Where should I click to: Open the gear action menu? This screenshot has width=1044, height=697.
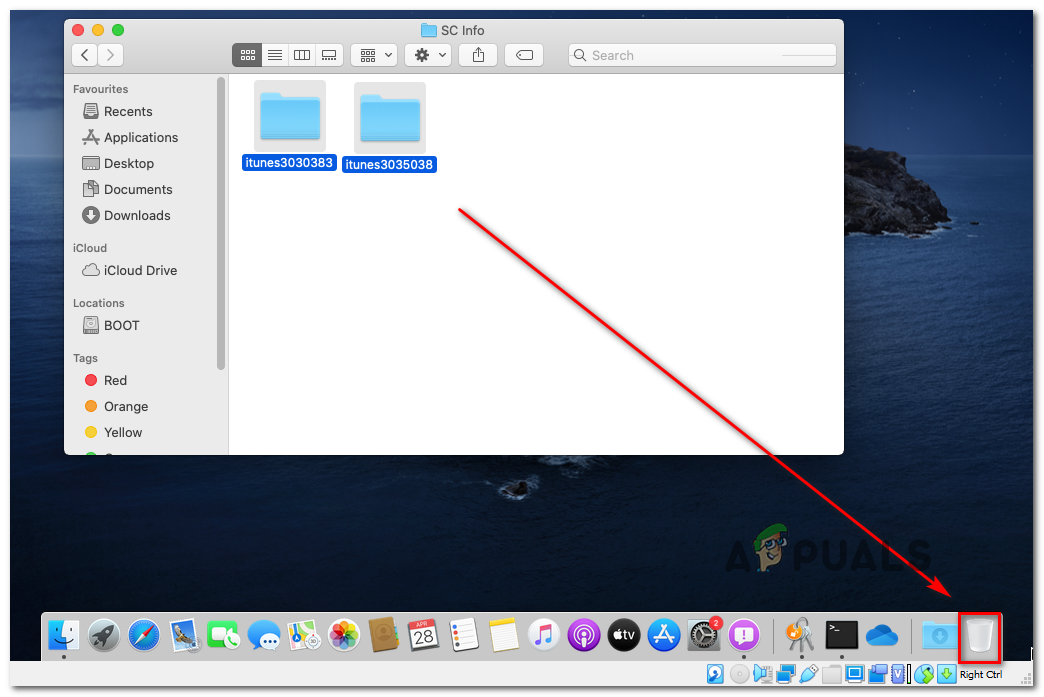pyautogui.click(x=428, y=55)
